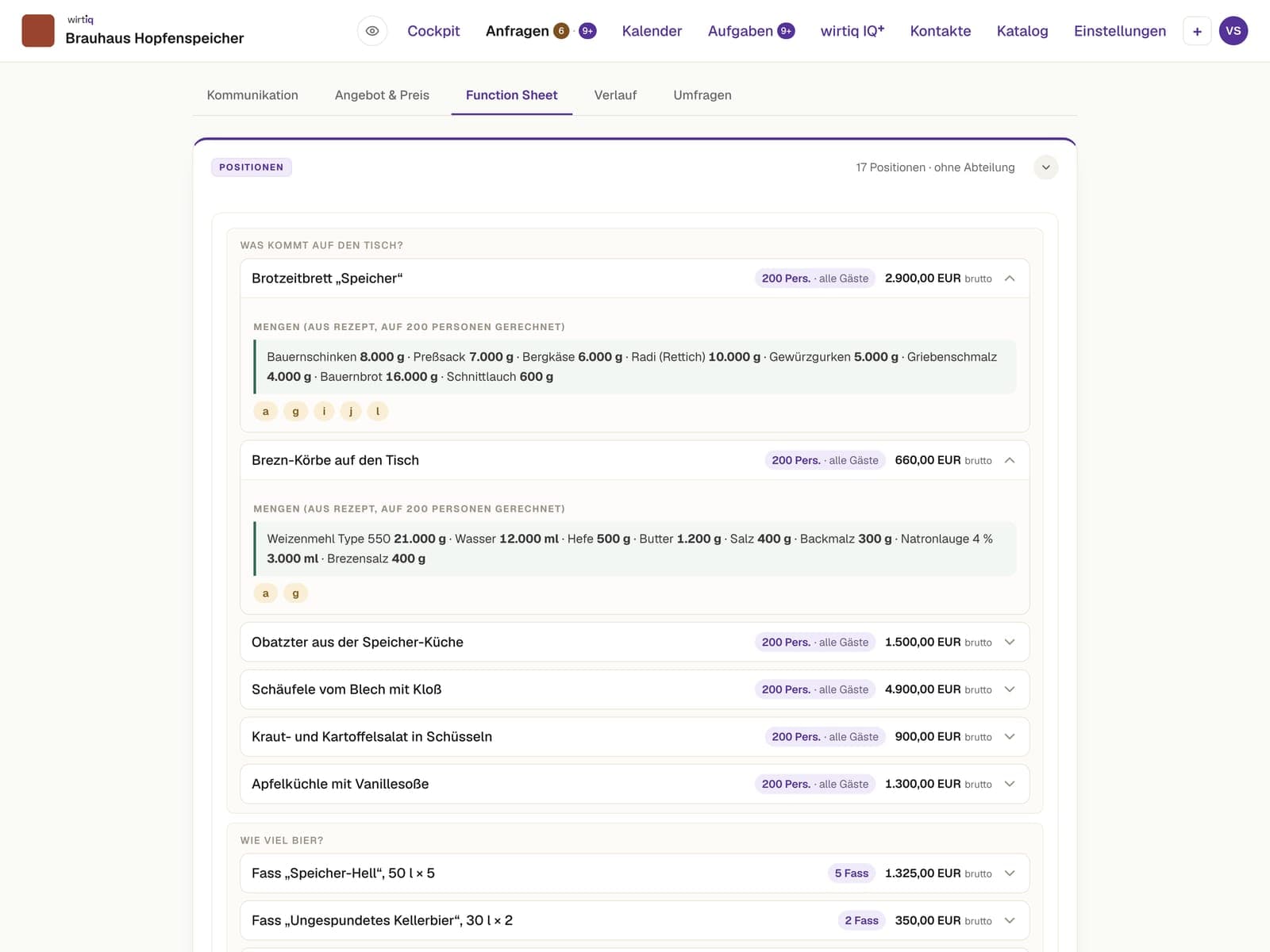Expand Obatzter aus der Speicher-Küche chevron
This screenshot has width=1270, height=952.
pos(1010,642)
